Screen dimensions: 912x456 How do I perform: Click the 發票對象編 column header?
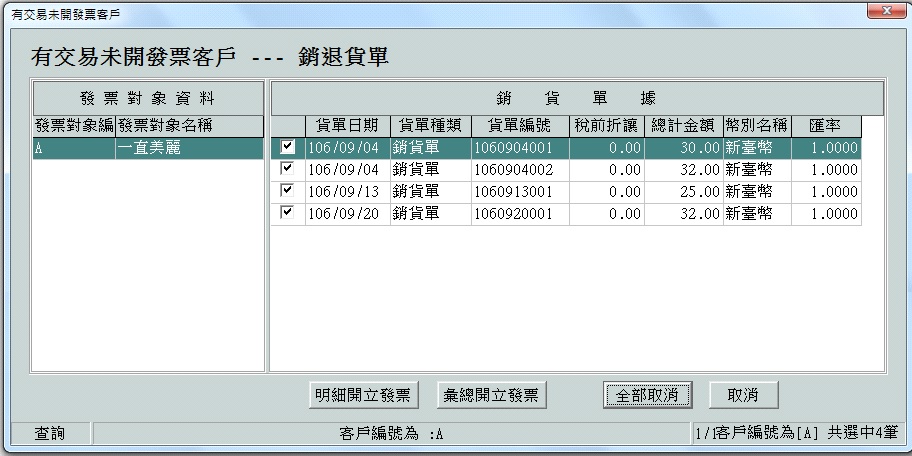tap(74, 126)
